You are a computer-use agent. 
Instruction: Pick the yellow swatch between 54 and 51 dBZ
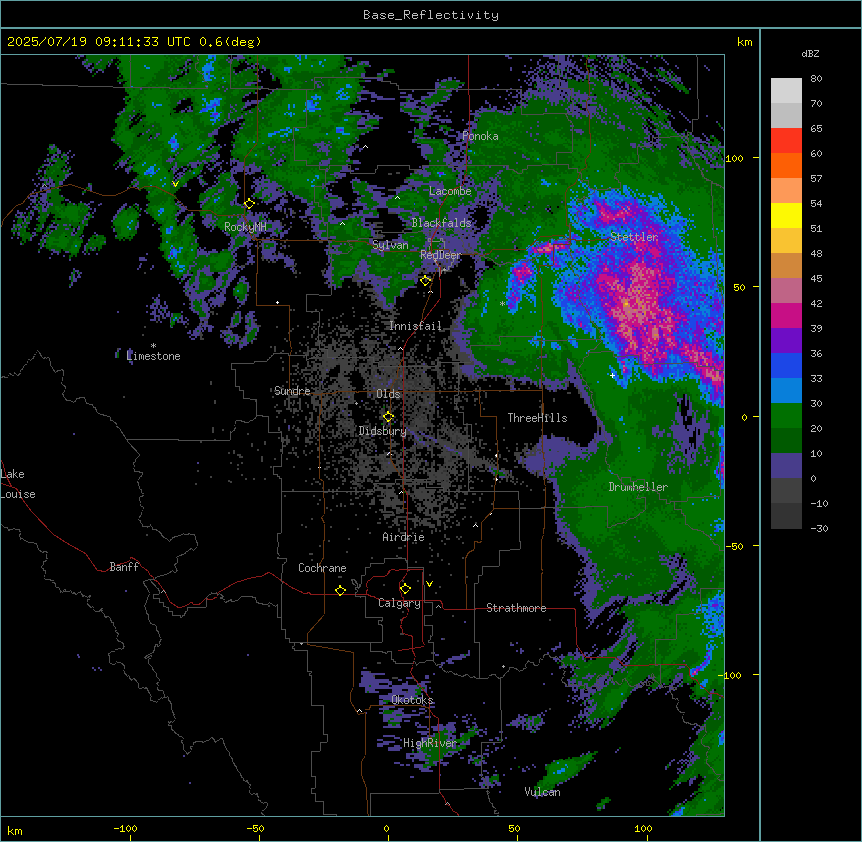tap(786, 215)
